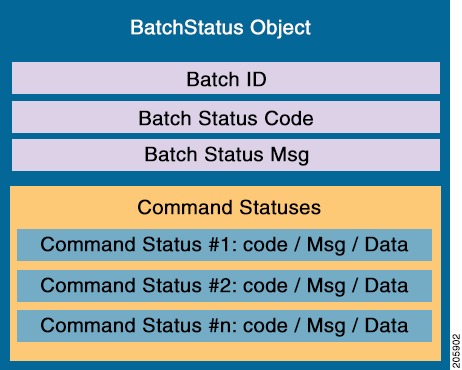Click the word Object in the title

click(x=281, y=28)
